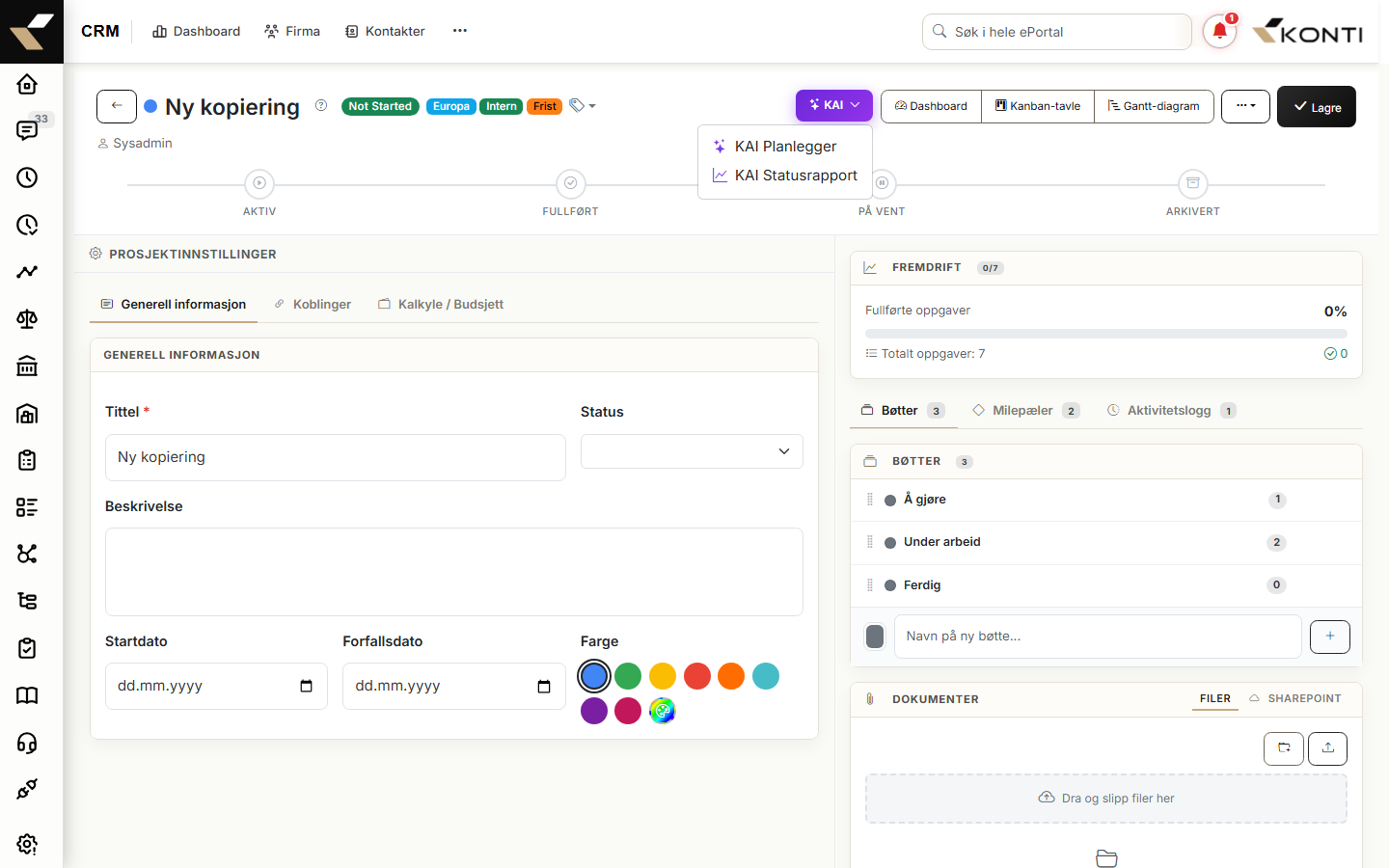This screenshot has height=868, width=1389.
Task: Open the settings gear at sidebar bottom
Action: 27,844
